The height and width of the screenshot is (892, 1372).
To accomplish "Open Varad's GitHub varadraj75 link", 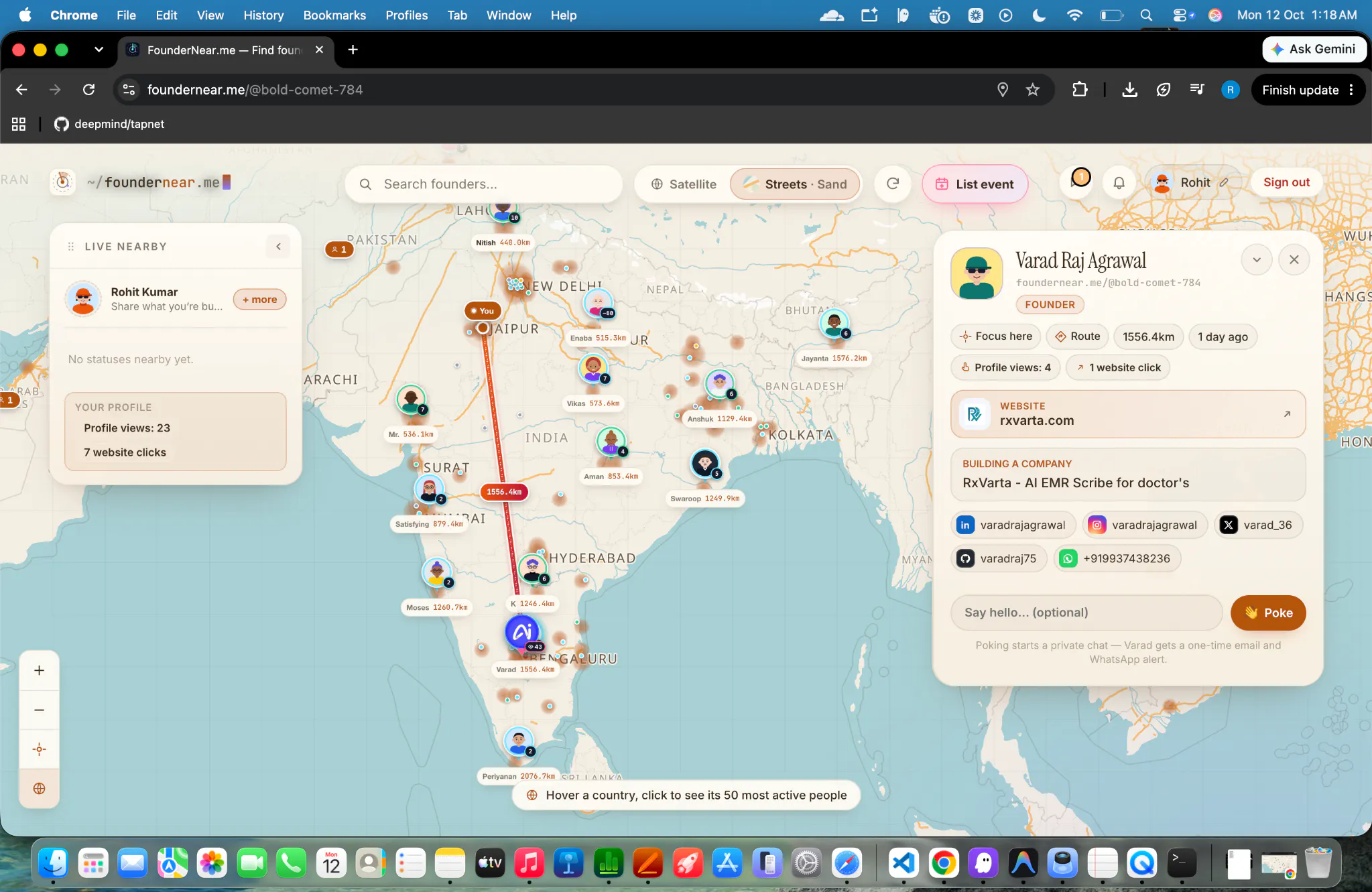I will tap(999, 558).
